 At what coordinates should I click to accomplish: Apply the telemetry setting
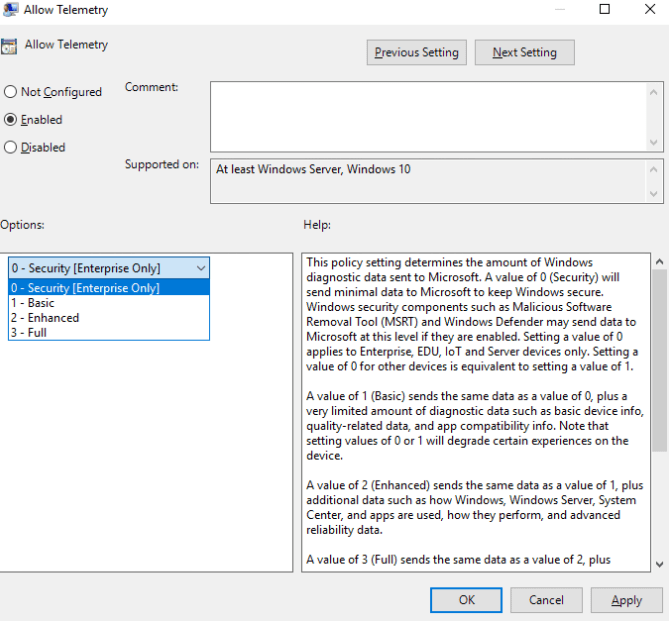[x=626, y=600]
